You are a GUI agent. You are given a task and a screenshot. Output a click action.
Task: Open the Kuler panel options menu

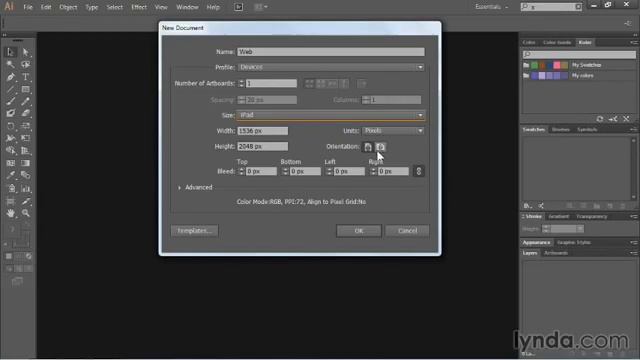pos(633,42)
